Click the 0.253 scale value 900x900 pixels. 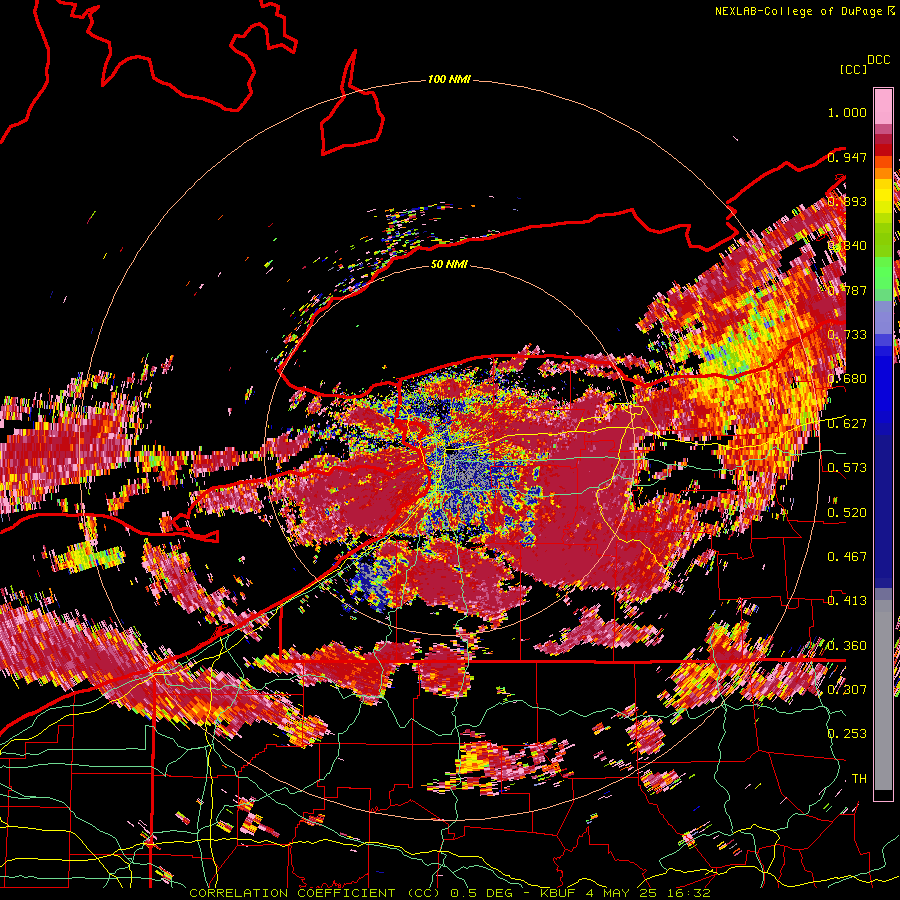[847, 734]
